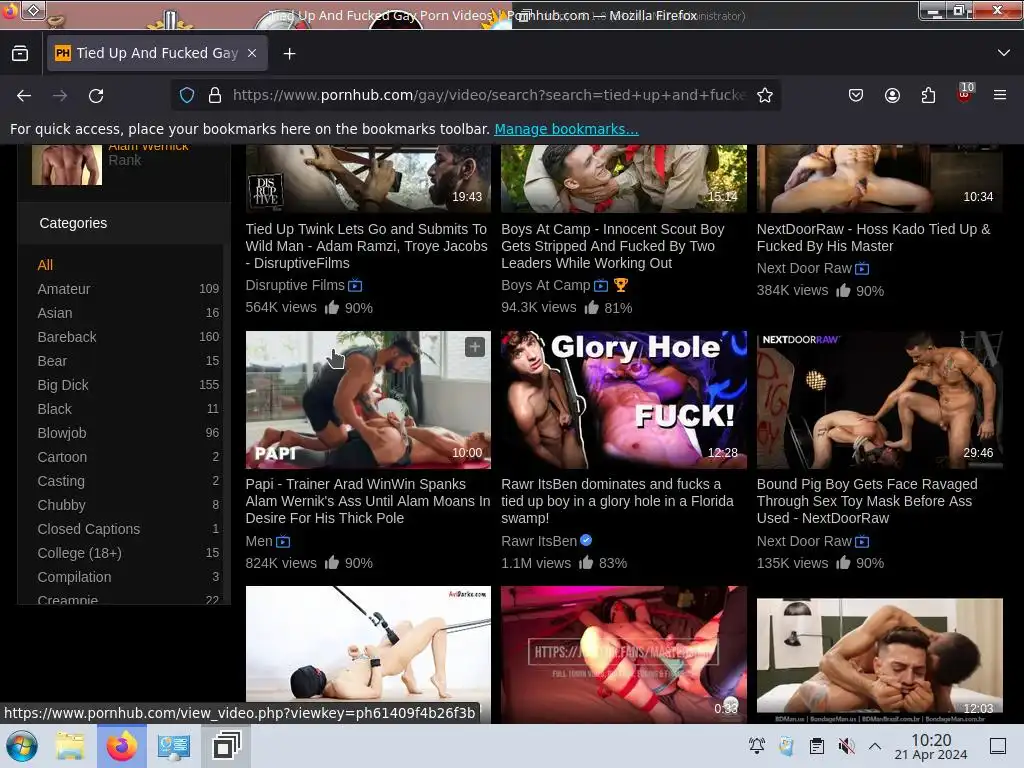Bookmark this page with the star icon
The image size is (1024, 768).
pos(765,95)
